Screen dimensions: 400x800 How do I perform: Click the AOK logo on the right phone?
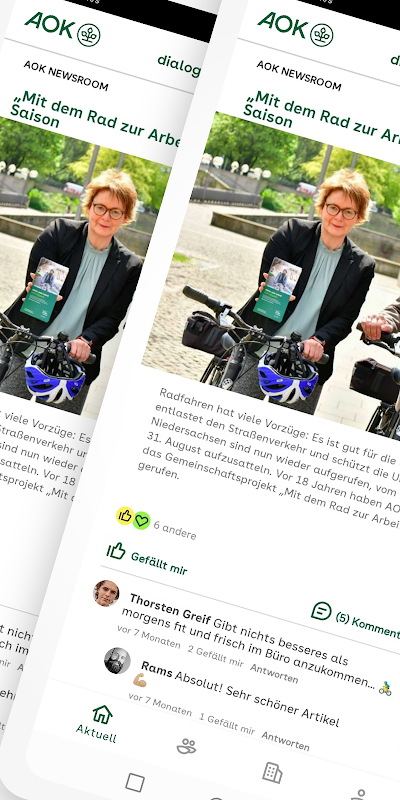pyautogui.click(x=295, y=29)
